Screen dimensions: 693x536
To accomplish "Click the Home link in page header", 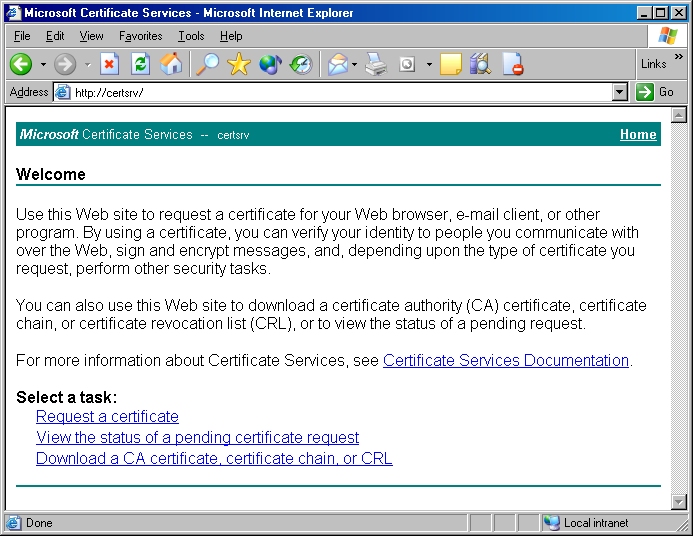I will coord(638,134).
